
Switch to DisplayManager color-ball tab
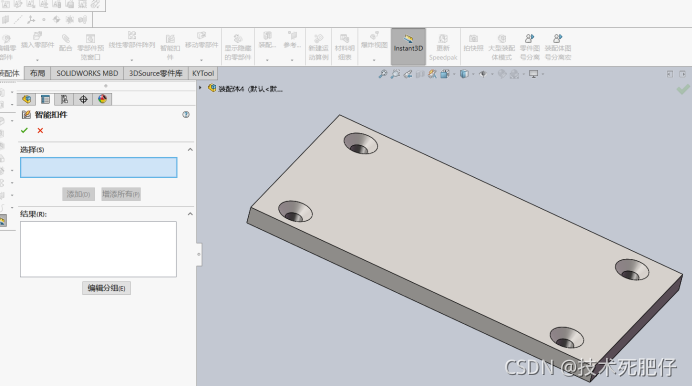[102, 99]
